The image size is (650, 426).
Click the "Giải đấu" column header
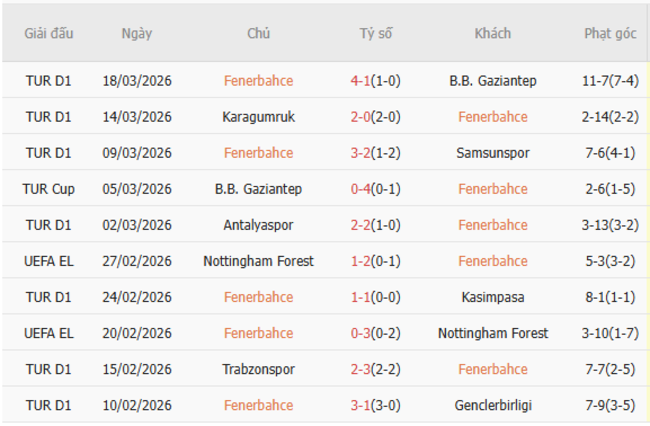[49, 33]
